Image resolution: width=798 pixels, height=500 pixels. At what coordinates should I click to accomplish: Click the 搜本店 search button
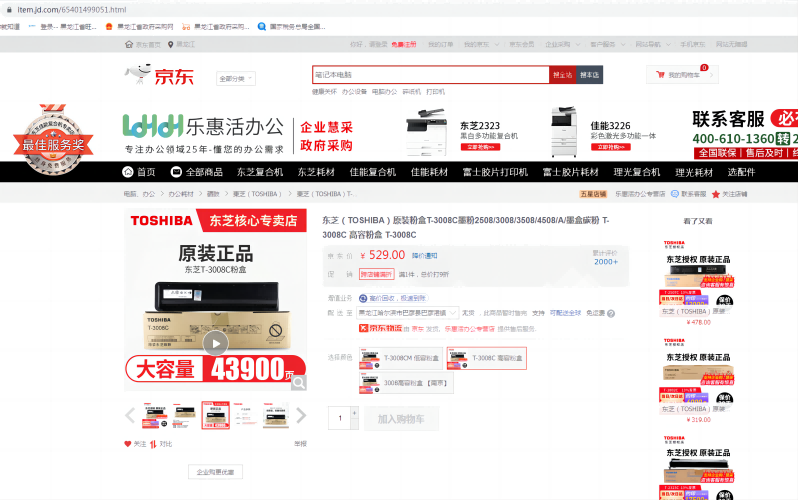coord(589,75)
